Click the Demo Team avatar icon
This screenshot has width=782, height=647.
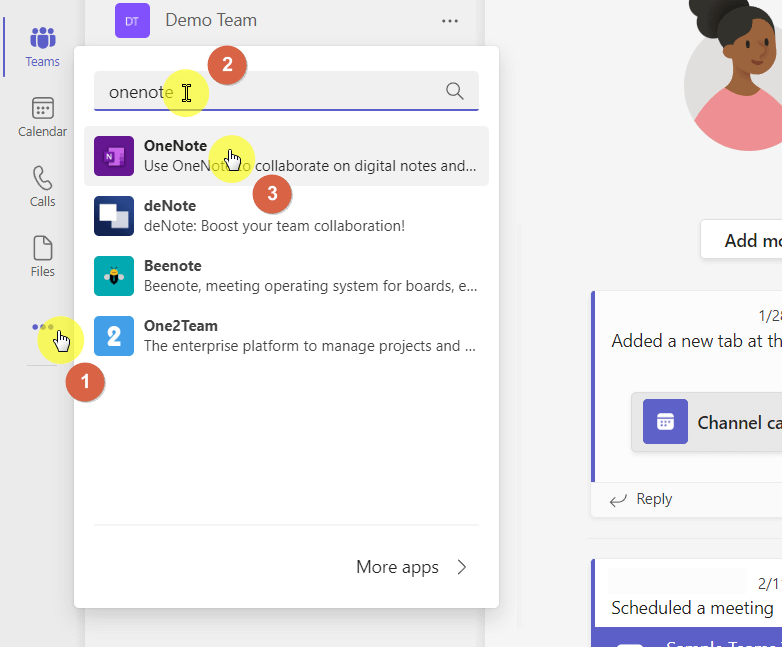[132, 21]
